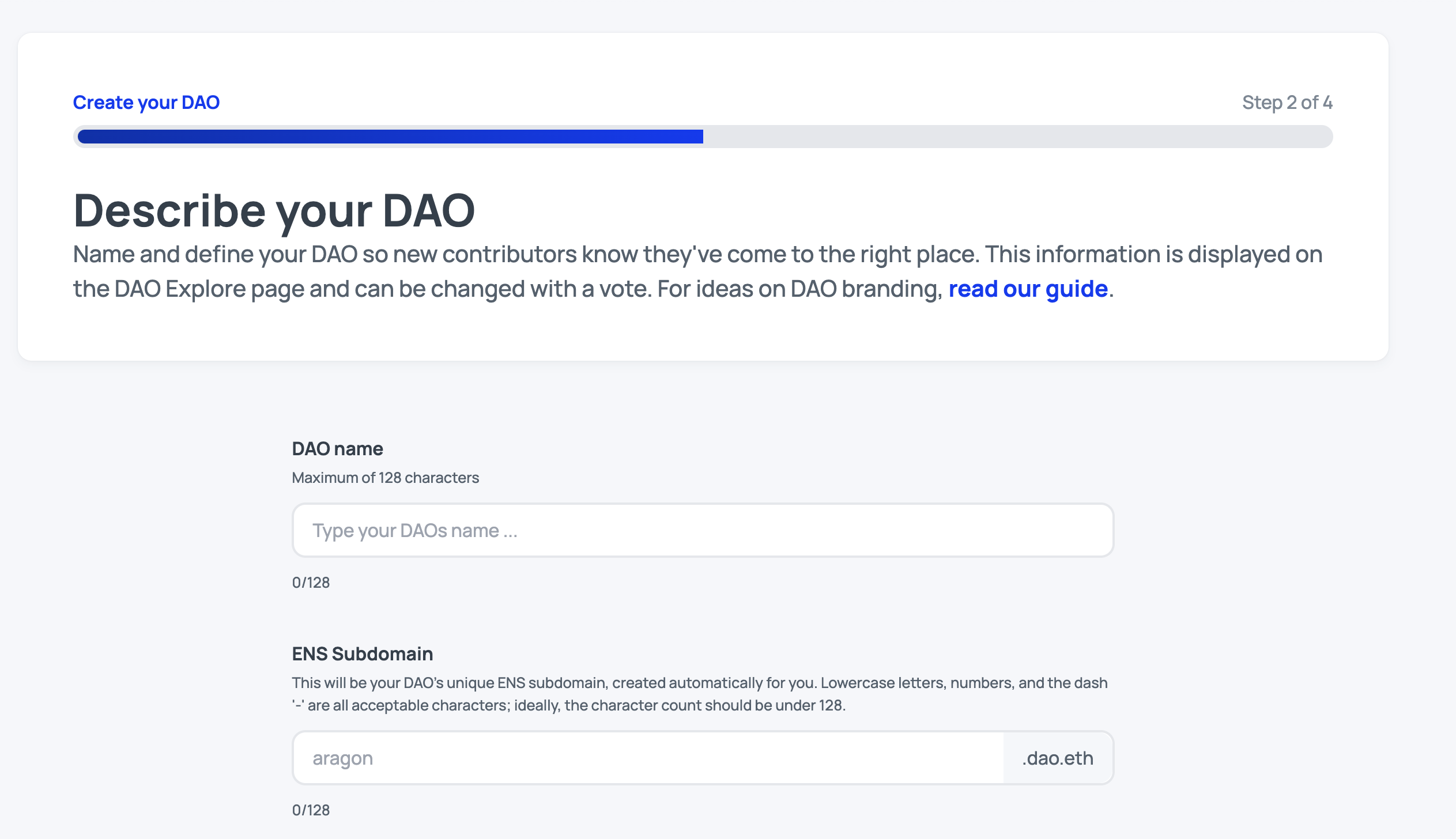Click into the ENS subdomain input field
Screen dimensions: 1456x839
point(648,758)
